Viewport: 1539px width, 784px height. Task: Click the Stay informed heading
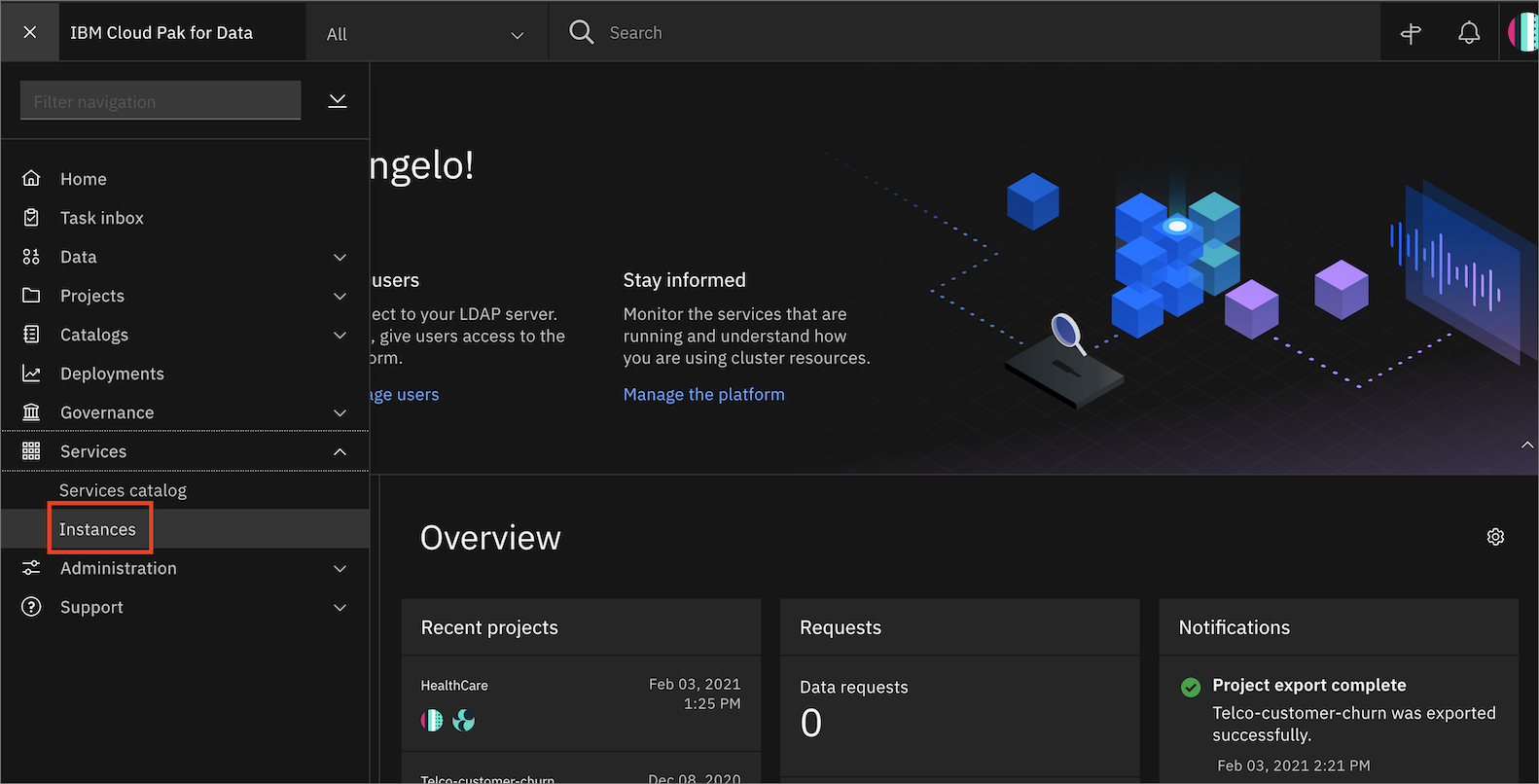(685, 280)
